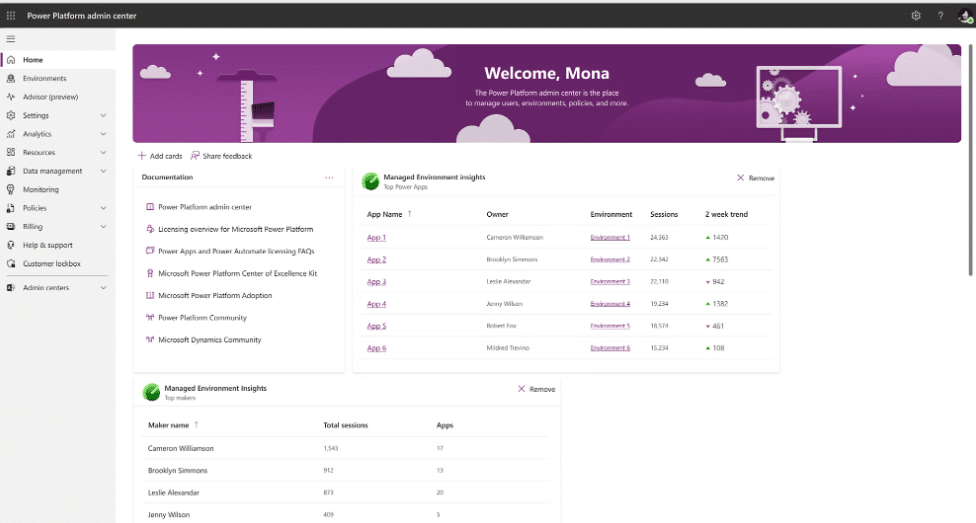Viewport: 976px width, 523px height.
Task: Select Brooklyn Simmons in Top makers
Action: click(x=177, y=471)
